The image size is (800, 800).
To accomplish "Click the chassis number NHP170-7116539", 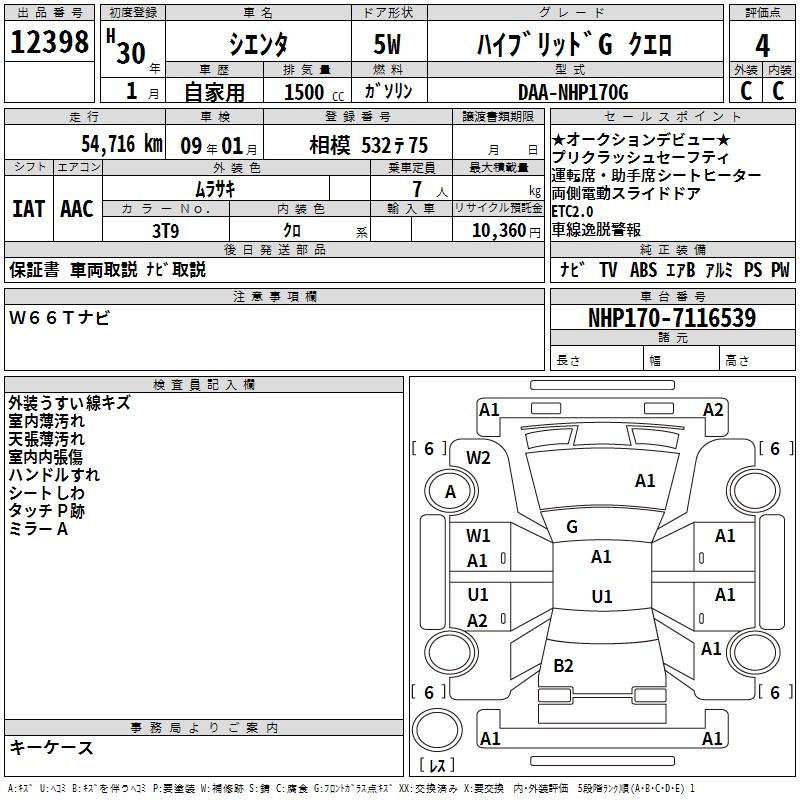I will click(x=672, y=318).
